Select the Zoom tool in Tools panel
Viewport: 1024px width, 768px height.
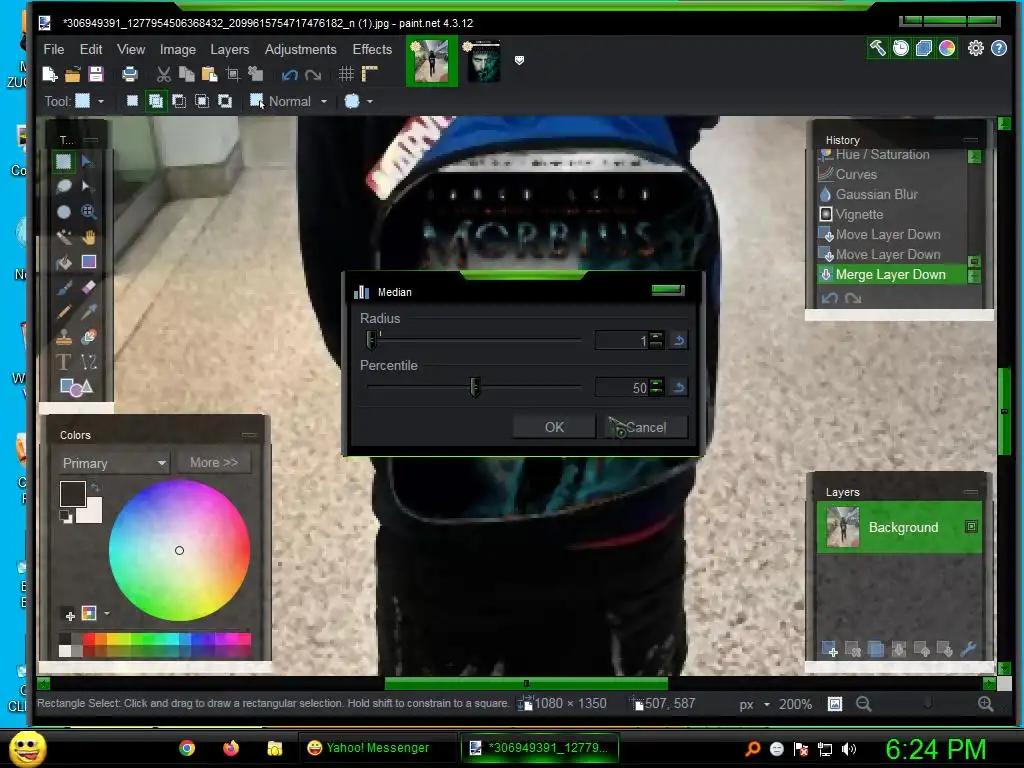click(88, 212)
